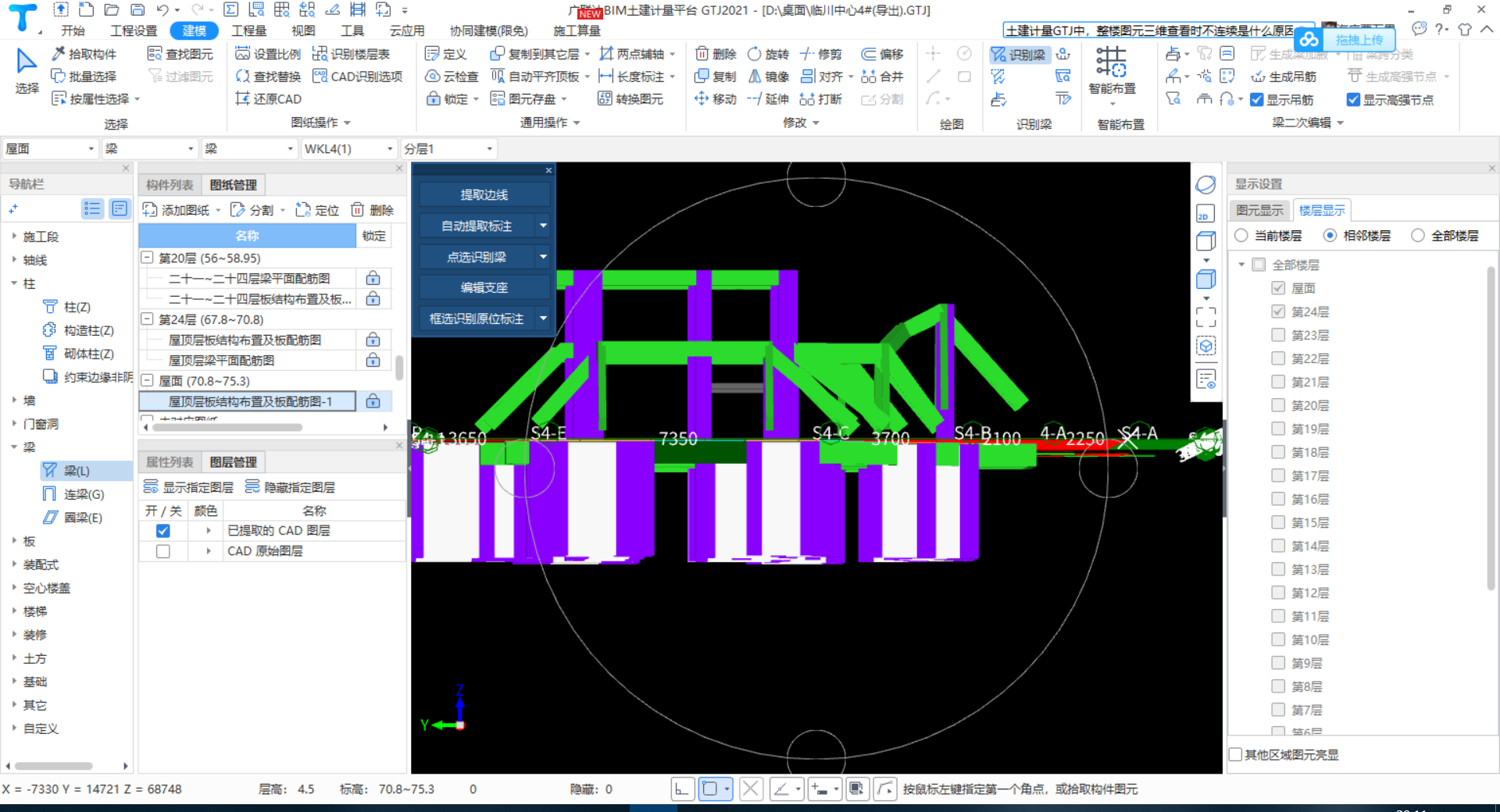Click 设置比例 set scale tool
1500x812 pixels.
268,54
